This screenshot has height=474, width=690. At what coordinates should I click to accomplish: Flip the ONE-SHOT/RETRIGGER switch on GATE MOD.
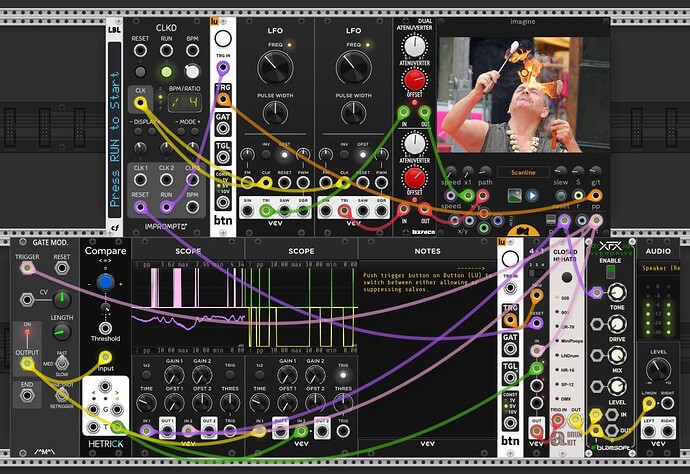coord(62,394)
